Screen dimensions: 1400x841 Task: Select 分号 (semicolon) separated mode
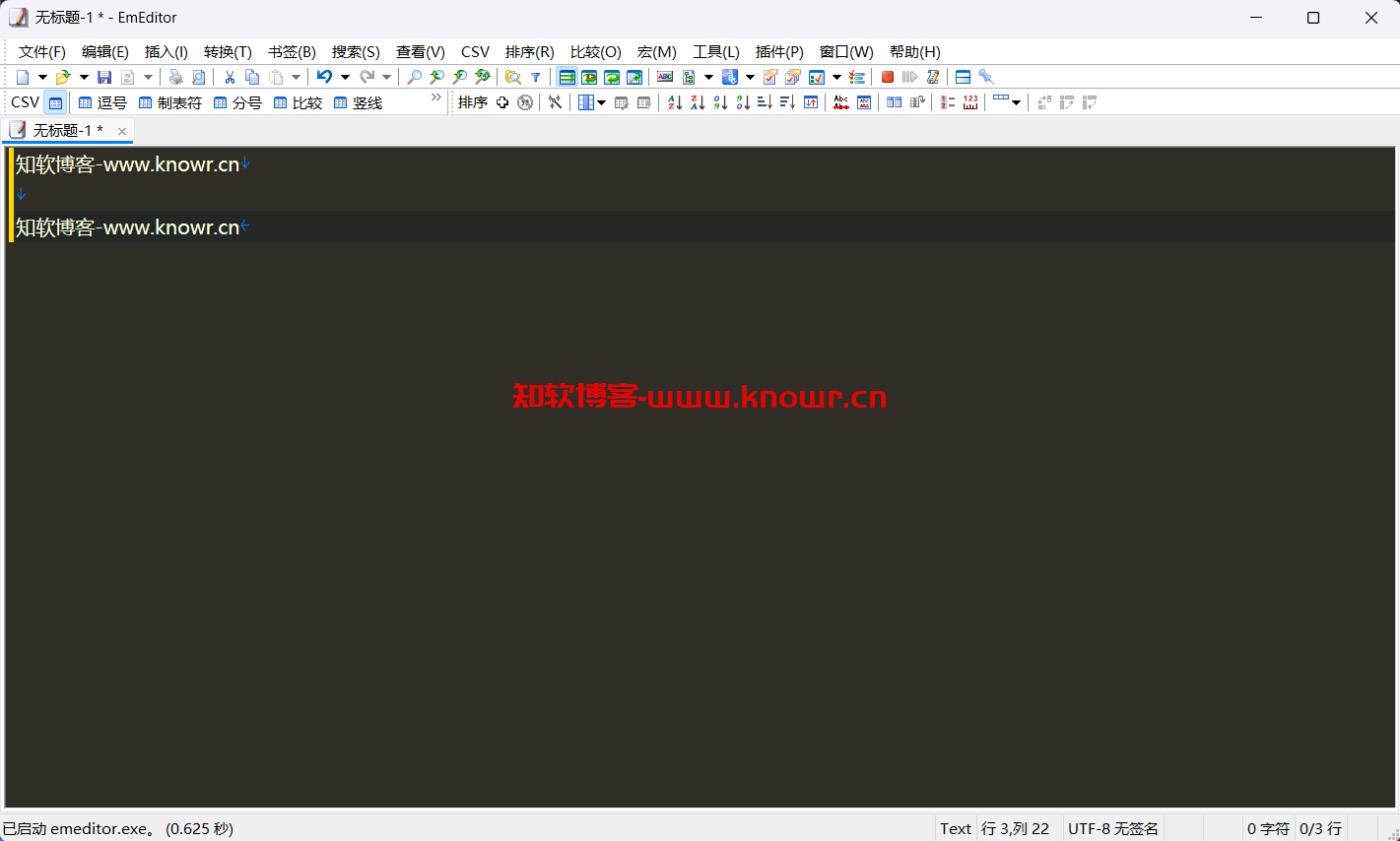[237, 102]
